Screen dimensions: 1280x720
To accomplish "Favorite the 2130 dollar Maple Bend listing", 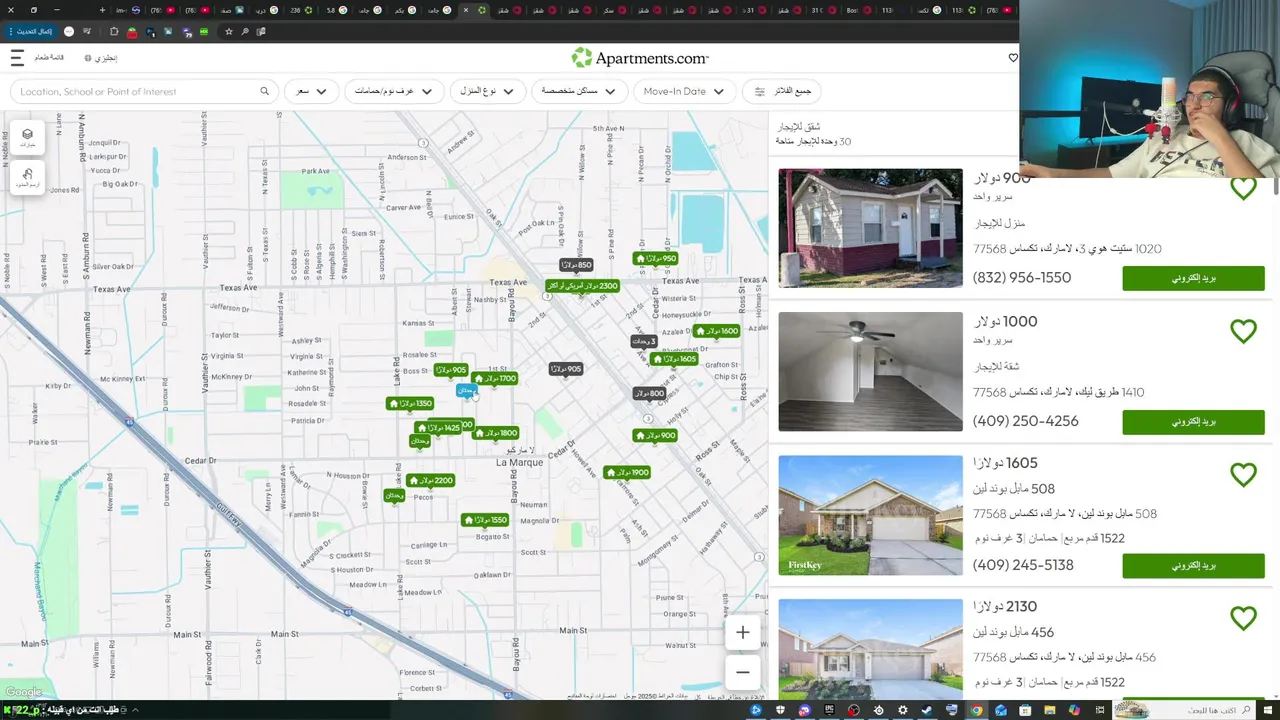I will pyautogui.click(x=1243, y=619).
